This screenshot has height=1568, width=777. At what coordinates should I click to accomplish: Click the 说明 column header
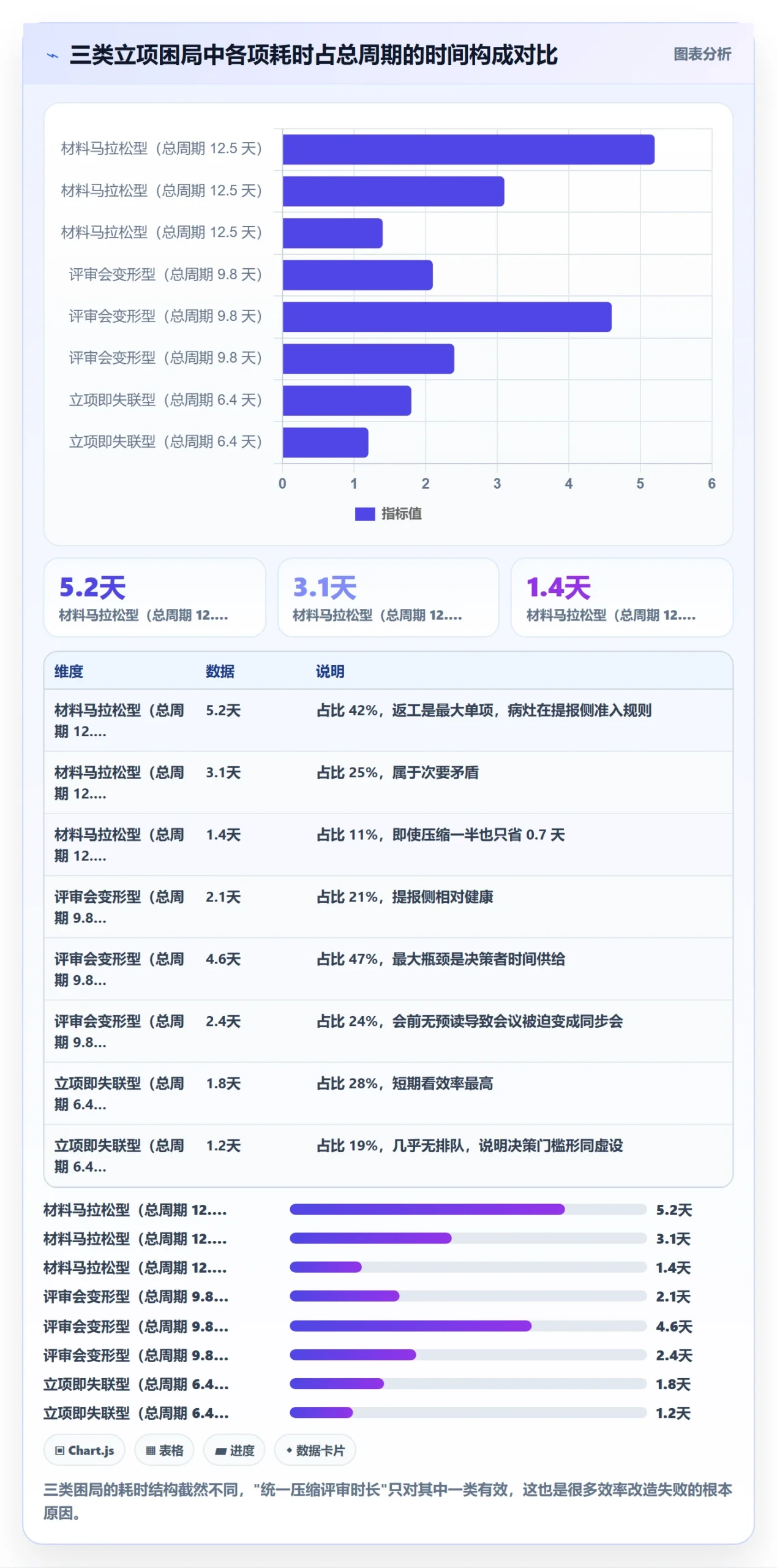click(x=330, y=671)
